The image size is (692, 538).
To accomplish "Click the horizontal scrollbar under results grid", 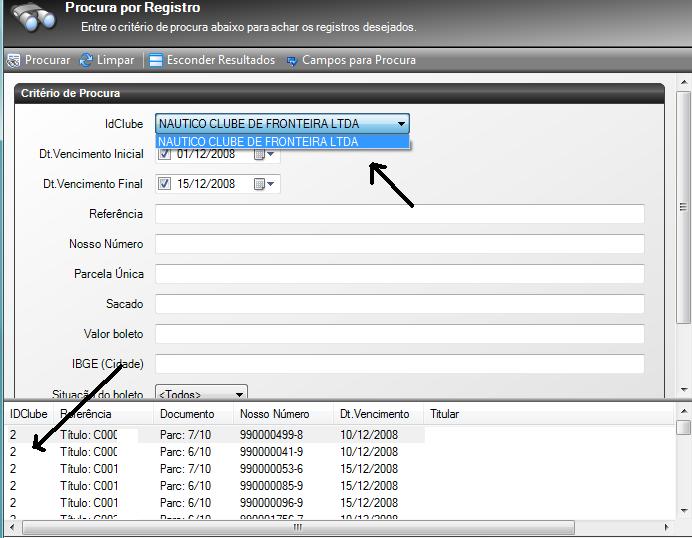I will pyautogui.click(x=340, y=527).
